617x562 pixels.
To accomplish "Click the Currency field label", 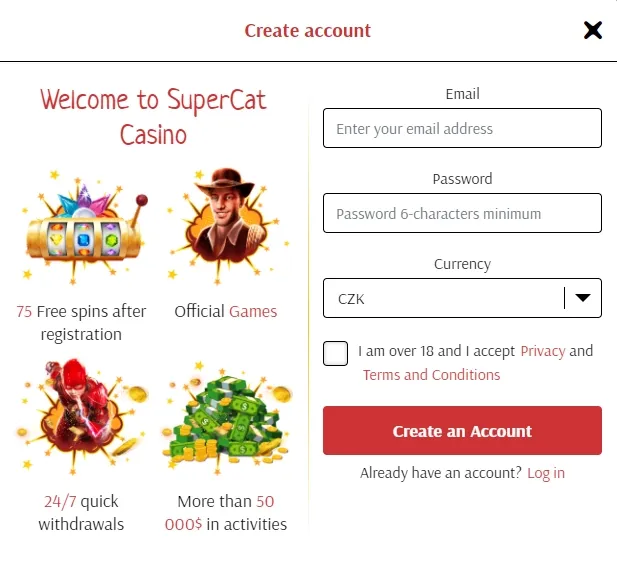I will (462, 264).
